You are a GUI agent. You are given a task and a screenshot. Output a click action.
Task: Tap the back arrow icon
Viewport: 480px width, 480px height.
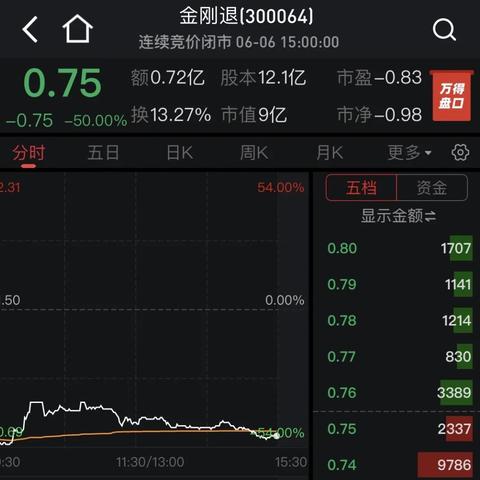point(30,29)
